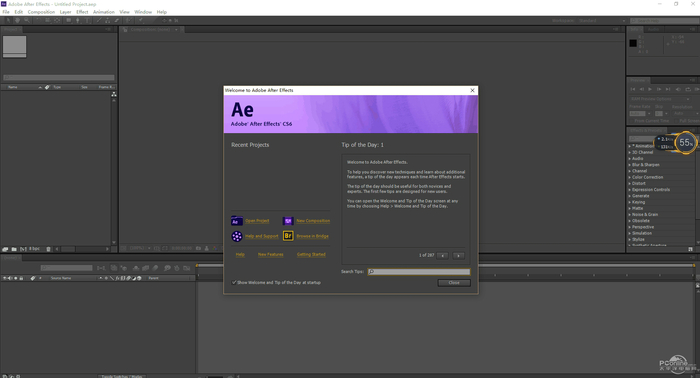
Task: Open the Getting Started link
Action: 311,254
